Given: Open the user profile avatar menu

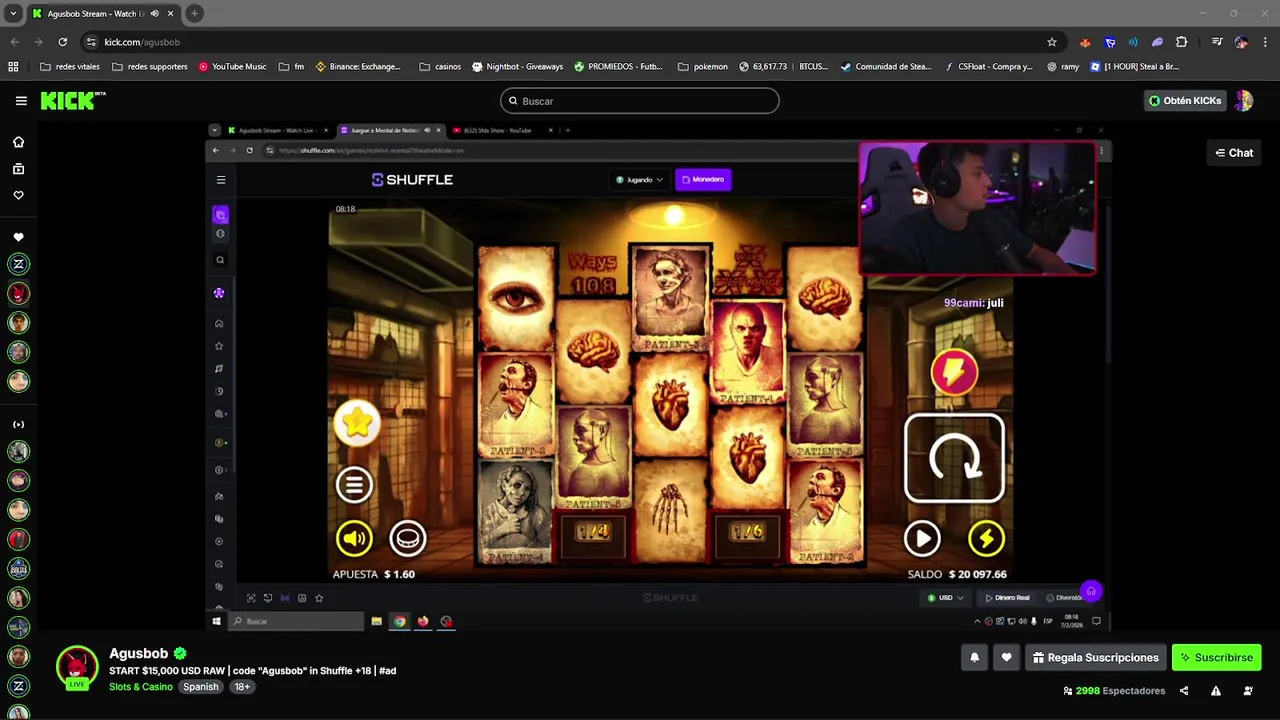Looking at the screenshot, I should [1244, 101].
